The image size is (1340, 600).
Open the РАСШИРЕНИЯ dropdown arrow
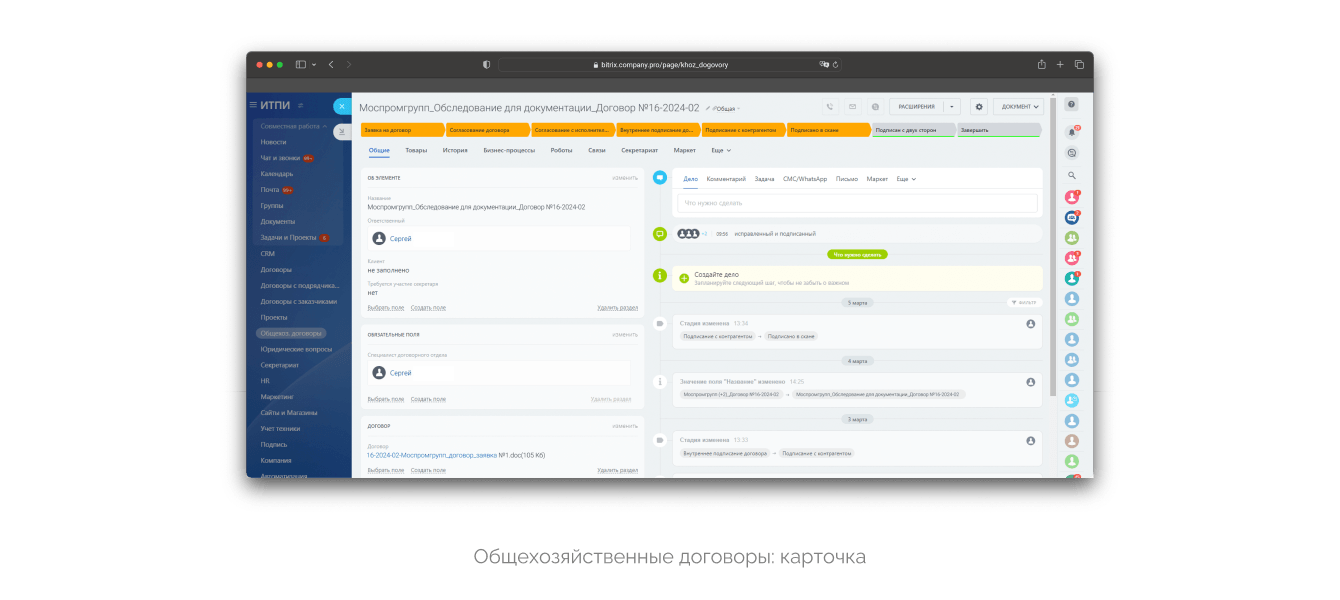tap(951, 106)
